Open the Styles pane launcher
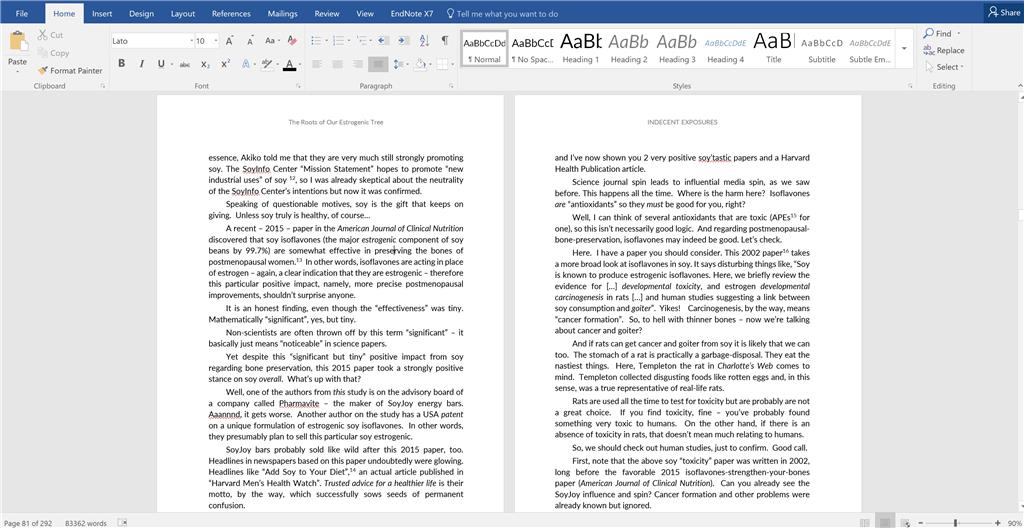The height and width of the screenshot is (528, 1024). tap(910, 86)
